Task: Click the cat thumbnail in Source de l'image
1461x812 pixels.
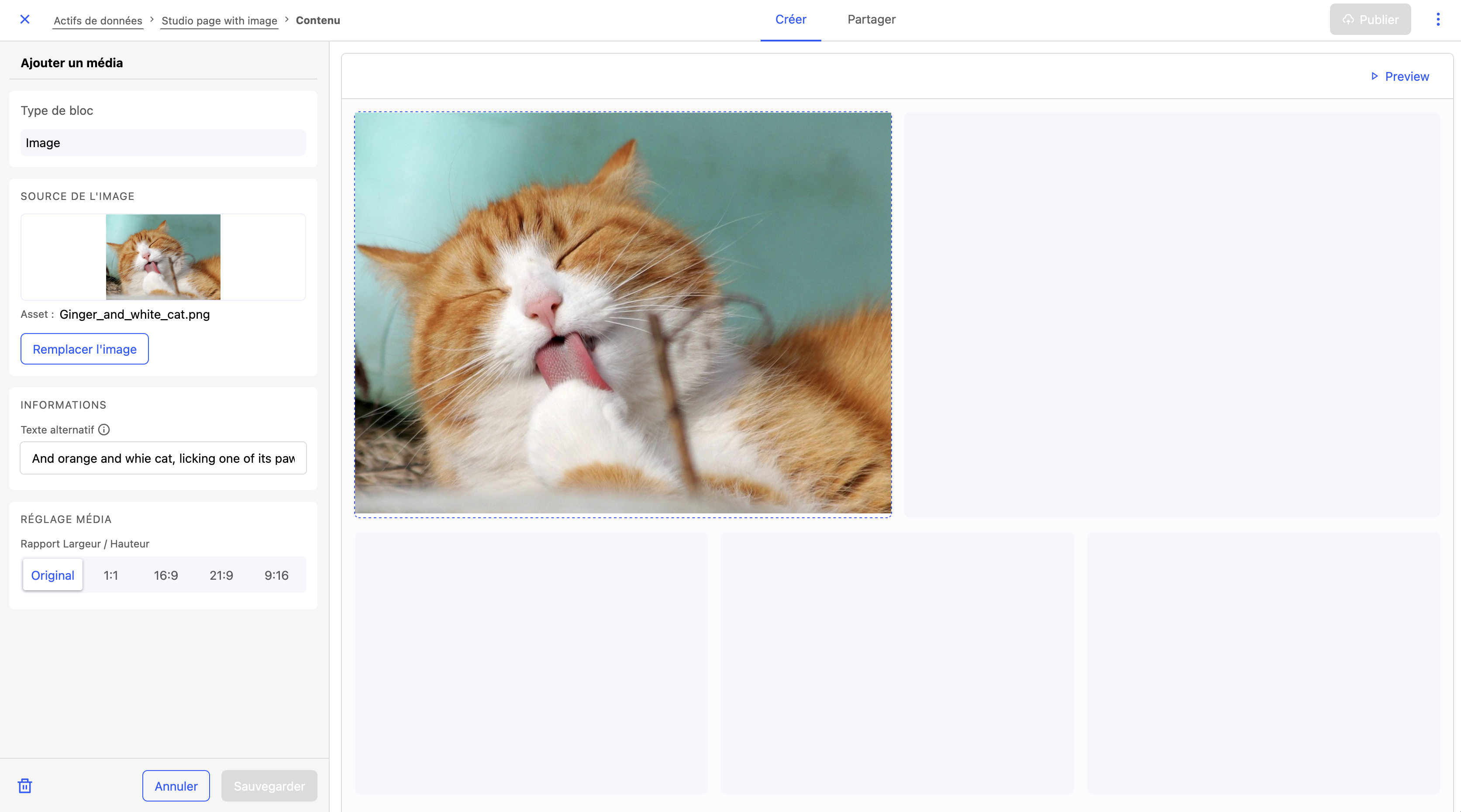Action: 163,257
